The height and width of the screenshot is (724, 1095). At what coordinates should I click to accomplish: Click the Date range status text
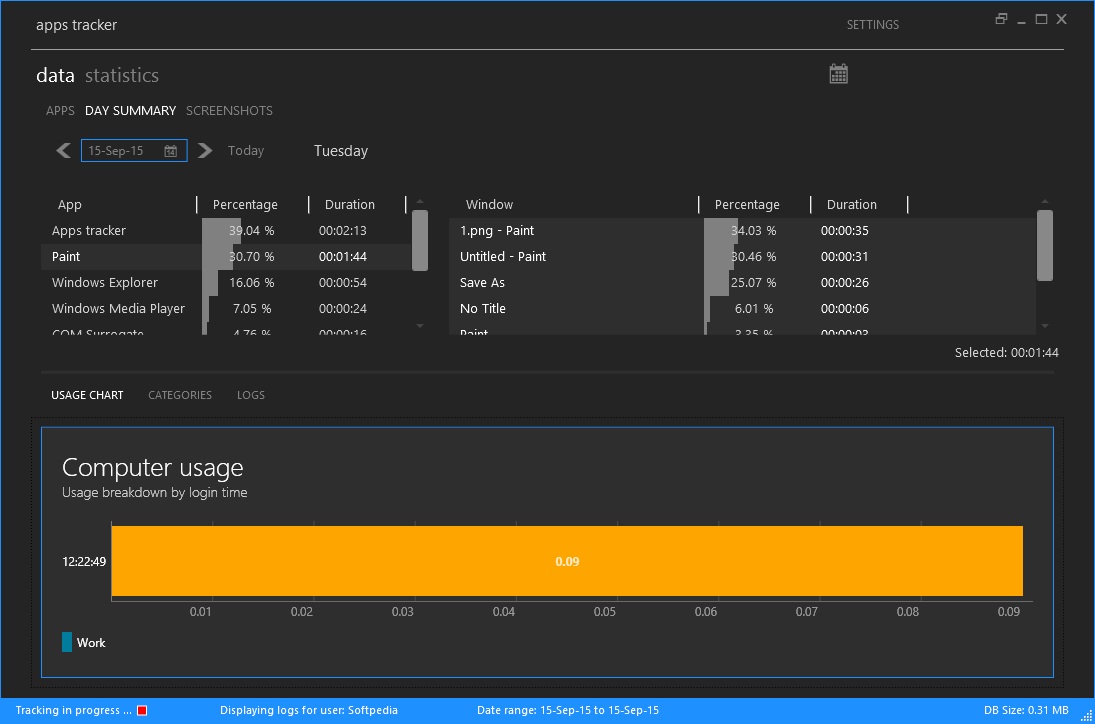(568, 710)
